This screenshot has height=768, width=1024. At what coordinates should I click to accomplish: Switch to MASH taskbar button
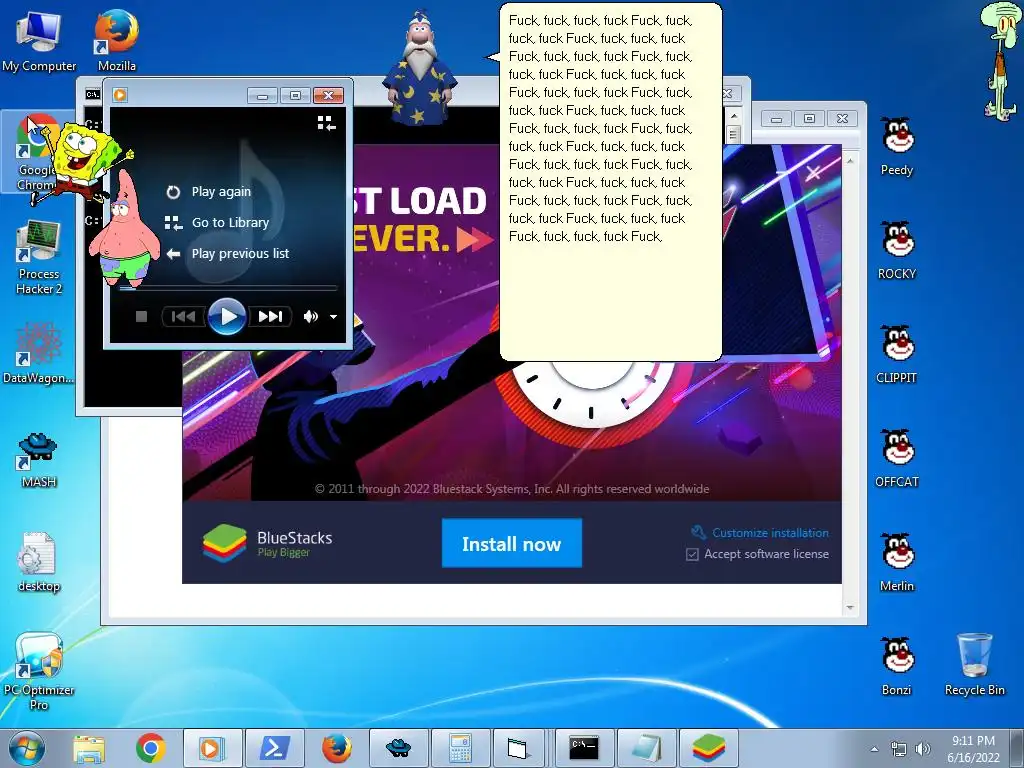398,748
